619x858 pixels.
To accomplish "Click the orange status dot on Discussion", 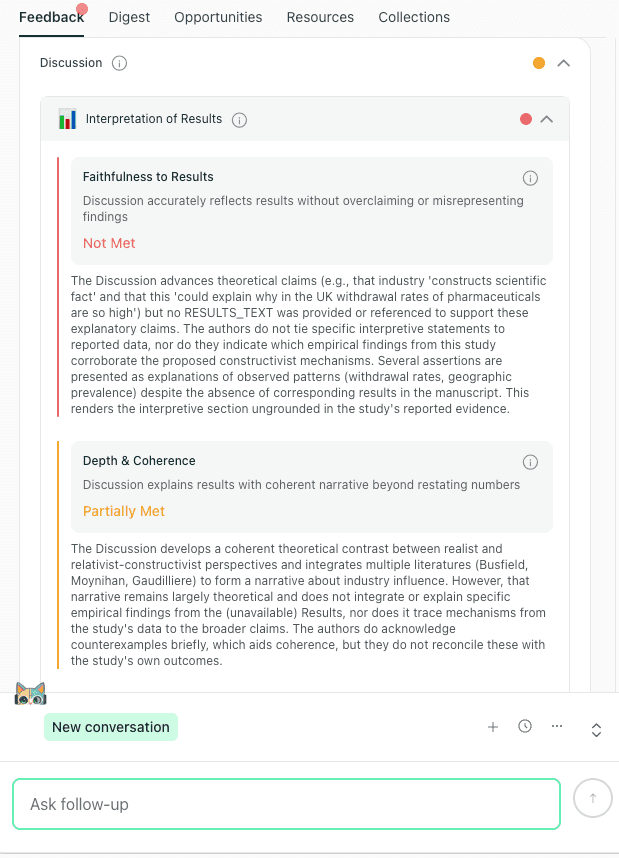I will tap(539, 63).
